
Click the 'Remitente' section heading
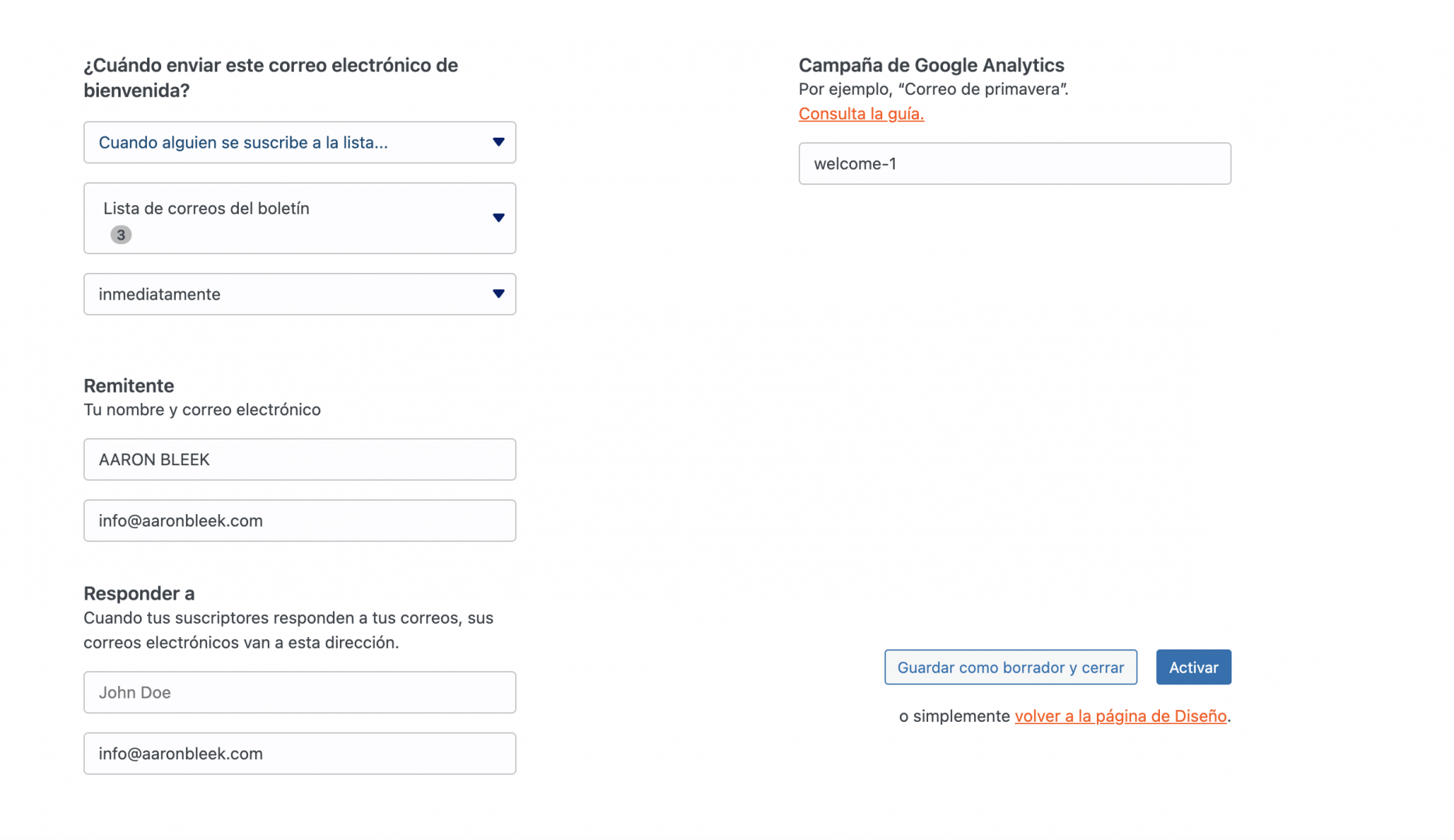(129, 386)
